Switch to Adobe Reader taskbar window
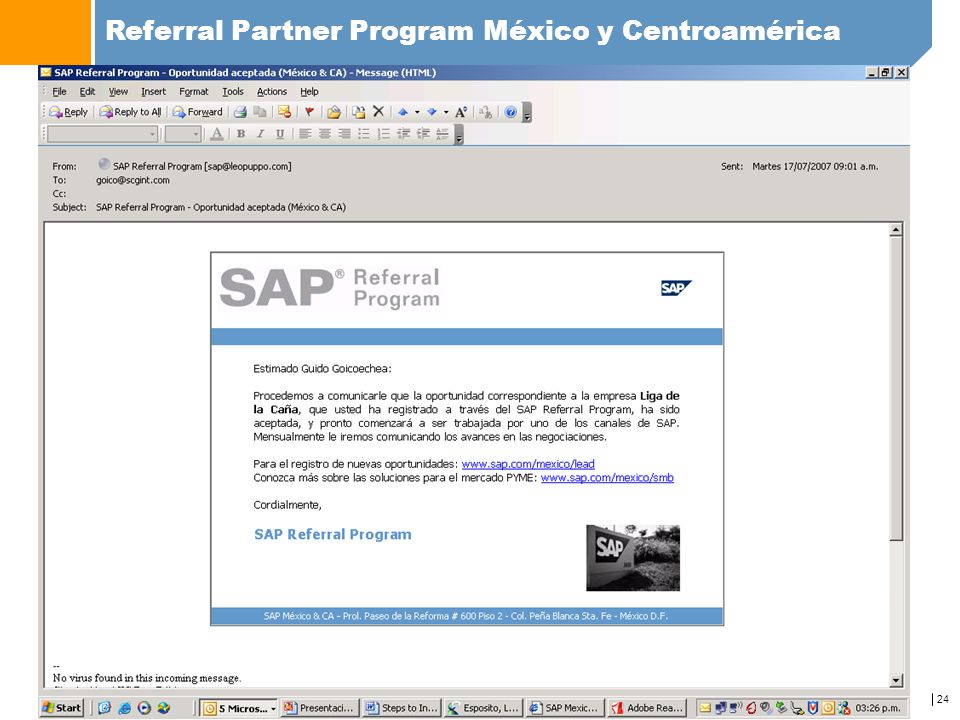Viewport: 960px width, 720px height. coord(647,708)
